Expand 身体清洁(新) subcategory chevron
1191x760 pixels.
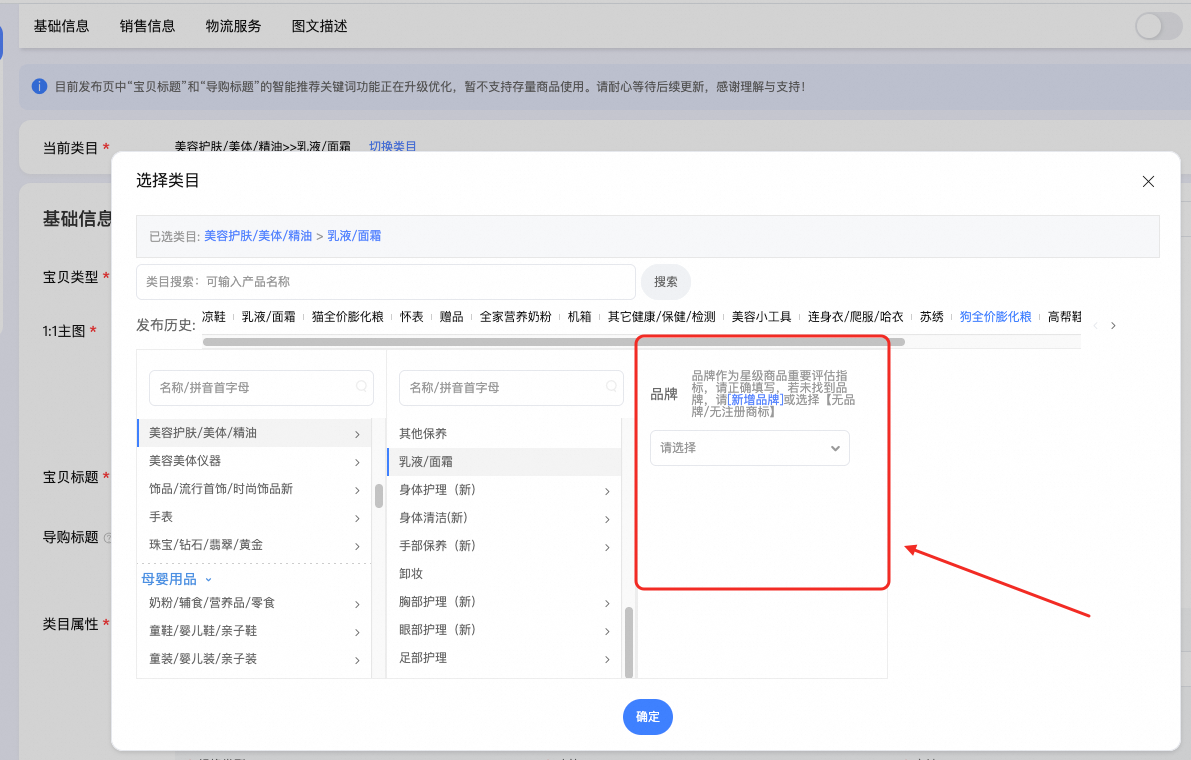(x=607, y=519)
